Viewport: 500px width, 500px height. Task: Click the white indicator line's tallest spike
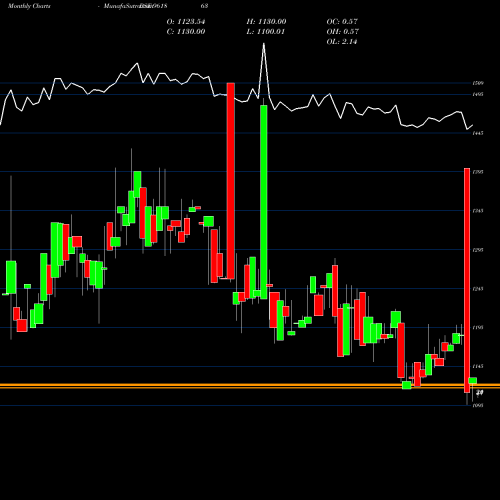264,45
